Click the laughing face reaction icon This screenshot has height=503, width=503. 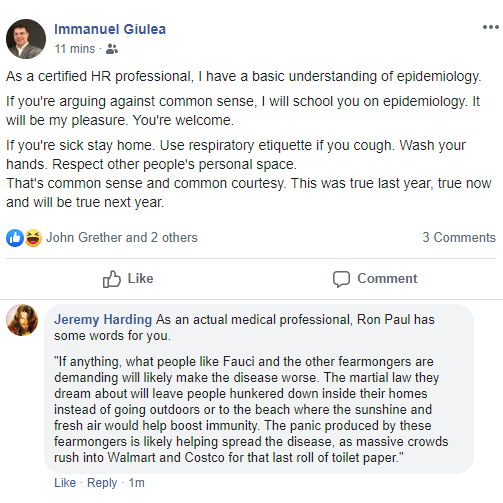point(33,238)
